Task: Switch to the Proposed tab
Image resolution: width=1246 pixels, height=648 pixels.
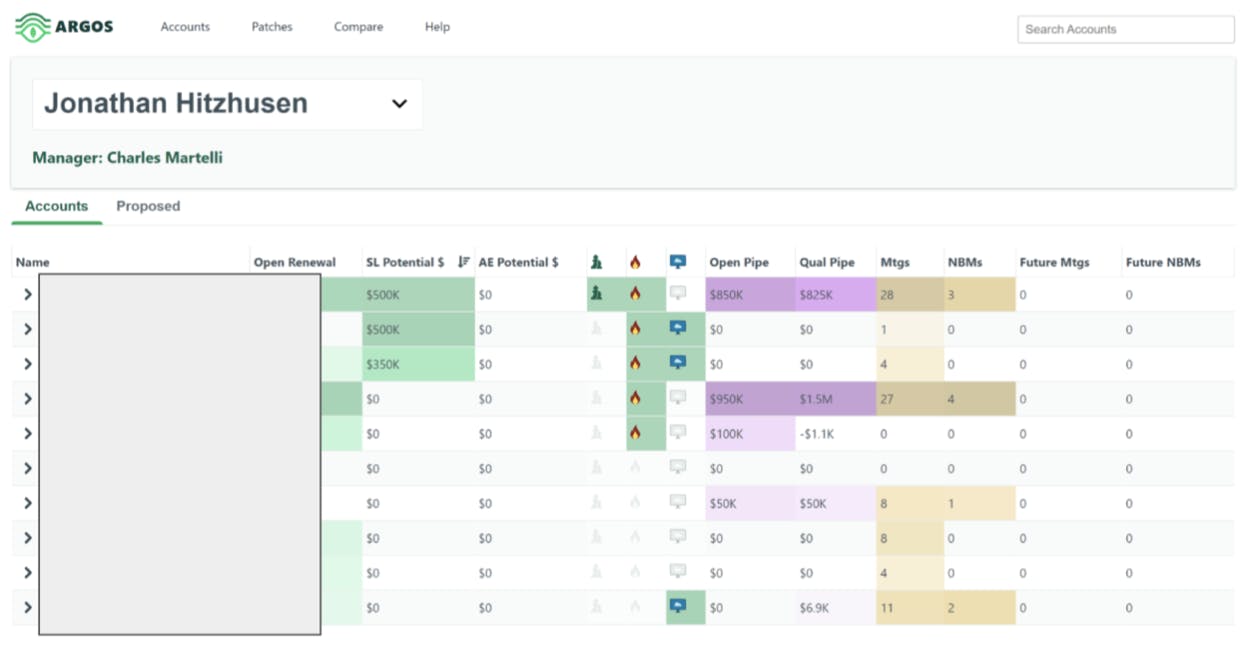Action: tap(148, 206)
